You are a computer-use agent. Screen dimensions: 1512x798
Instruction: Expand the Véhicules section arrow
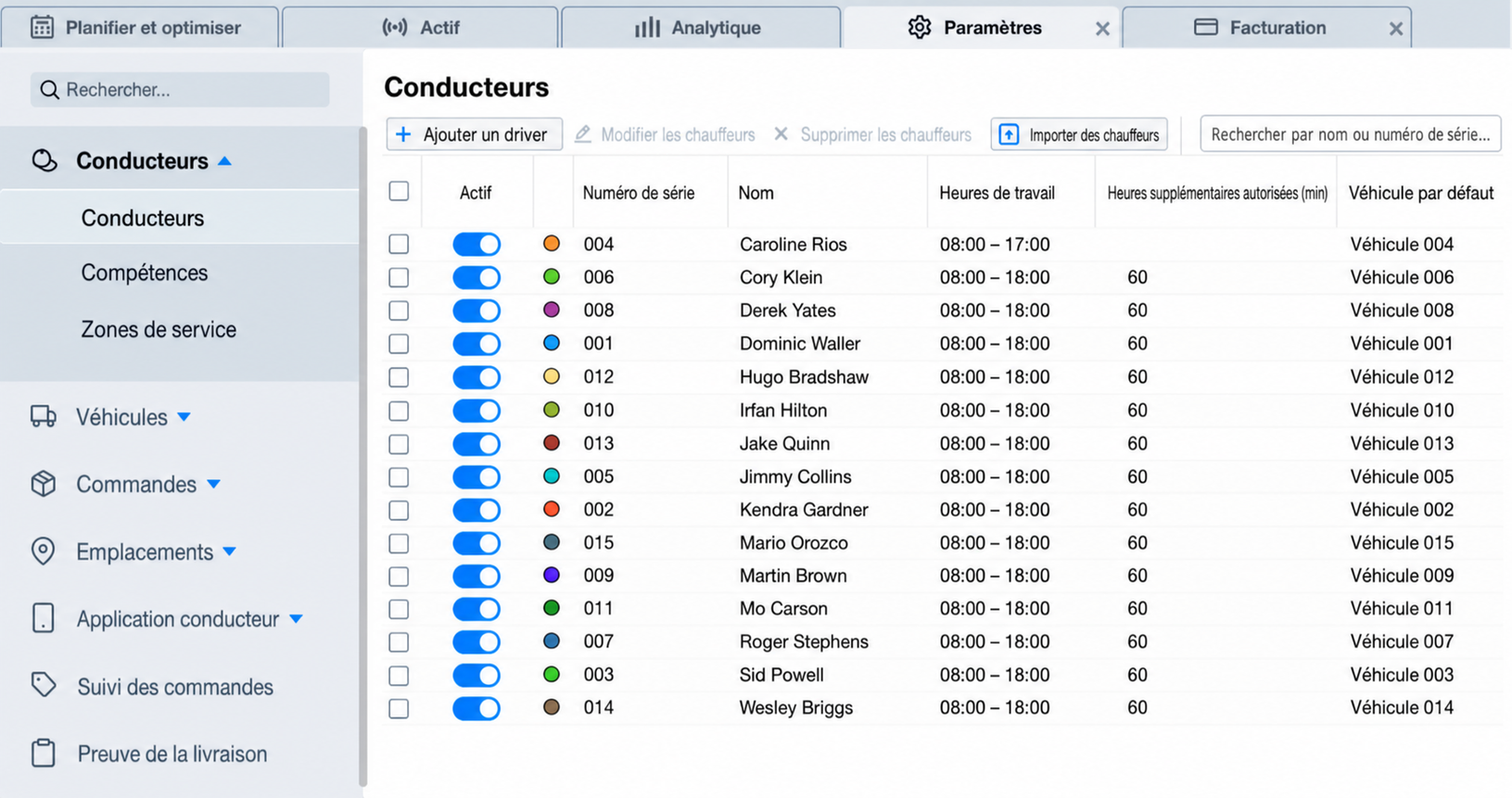[184, 417]
